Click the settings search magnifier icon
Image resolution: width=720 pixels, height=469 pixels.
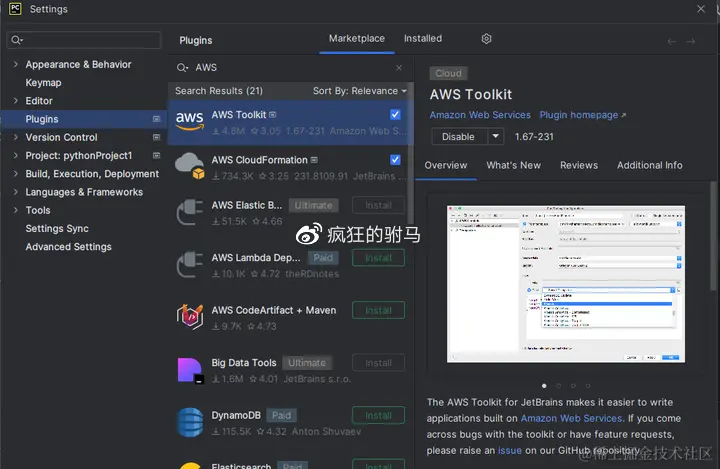tap(17, 40)
